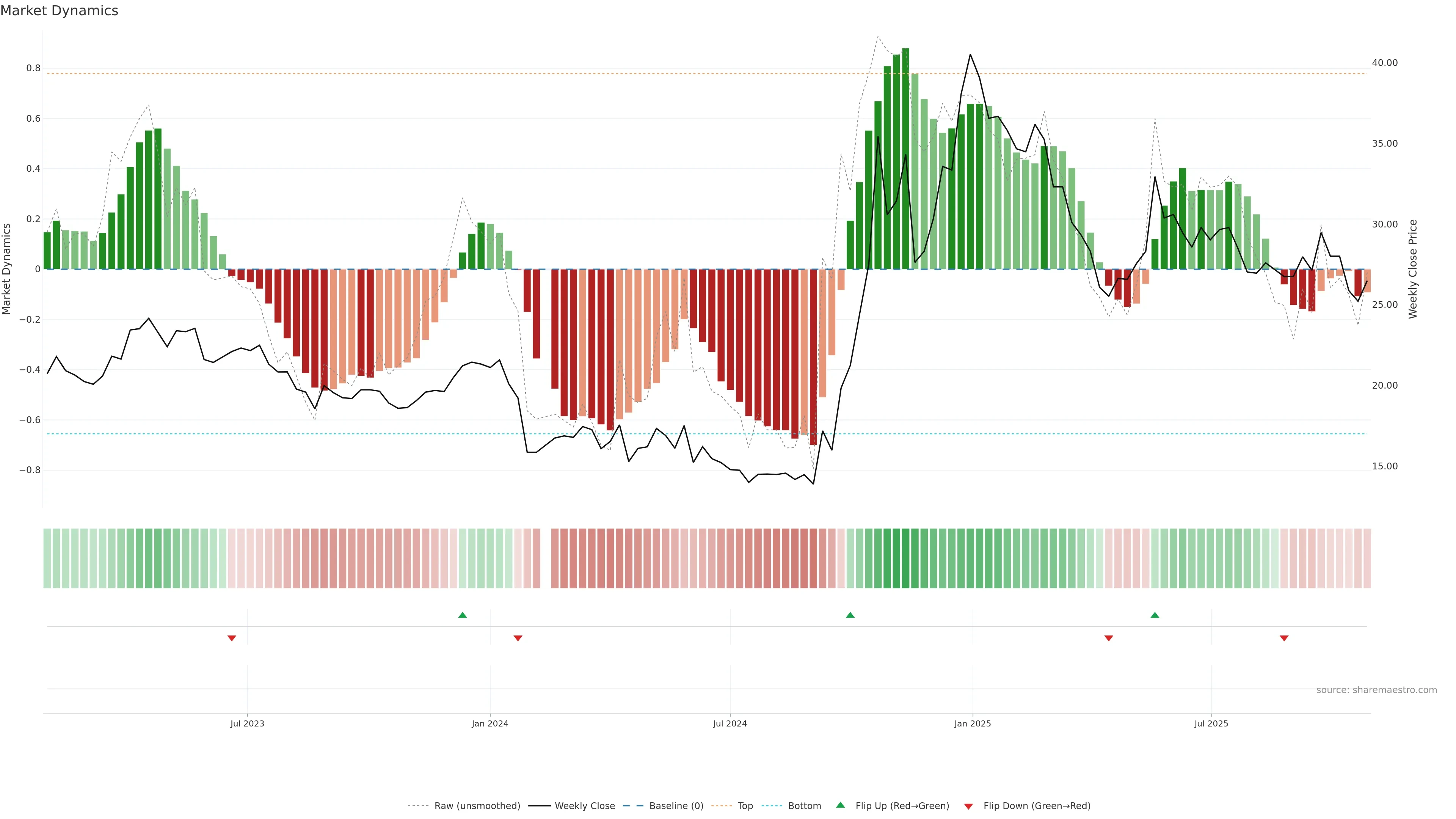Toggle the Weekly Close legend entry
This screenshot has height=819, width=1456.
pos(584,806)
